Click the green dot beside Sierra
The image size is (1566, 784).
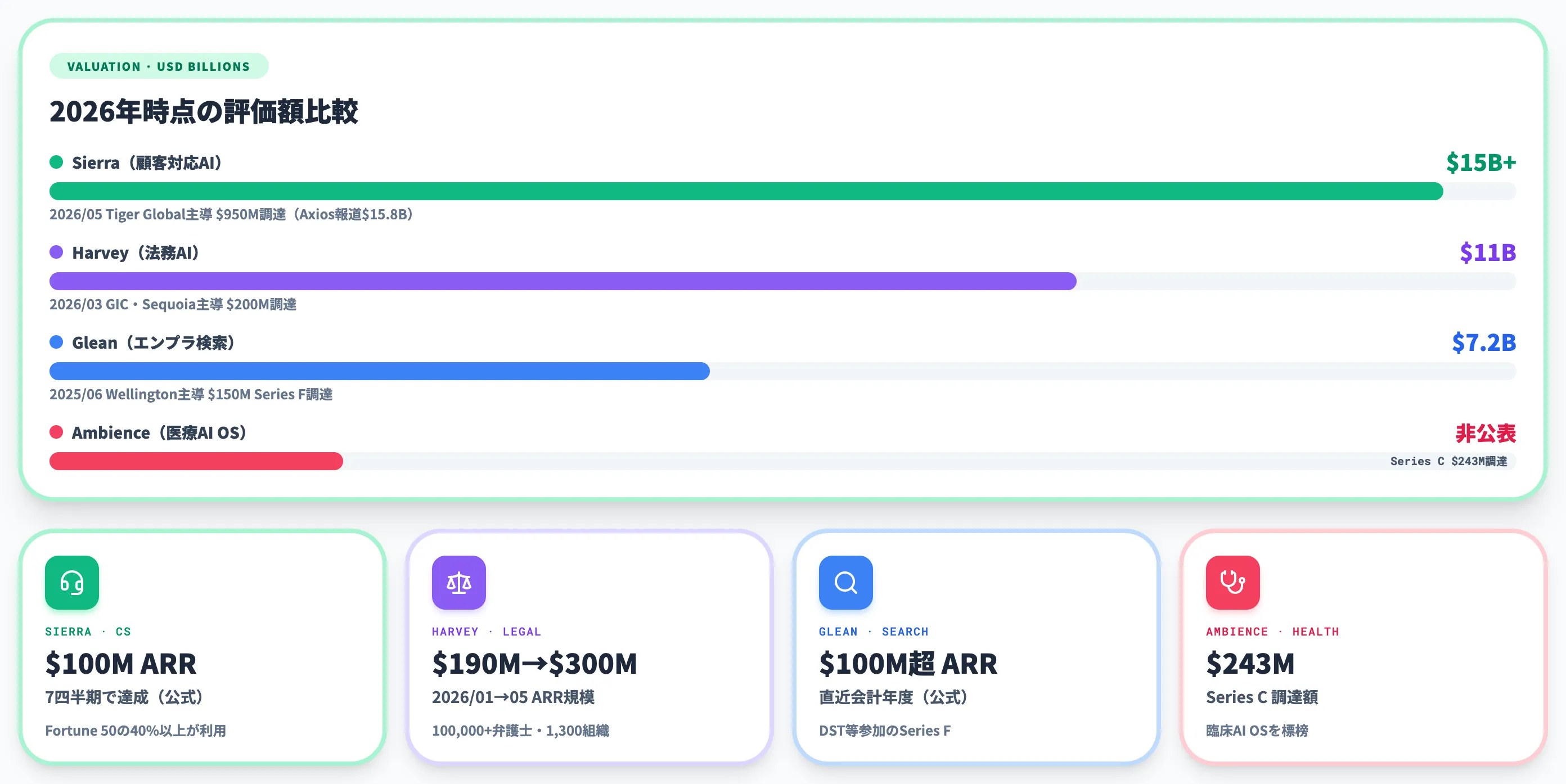57,163
